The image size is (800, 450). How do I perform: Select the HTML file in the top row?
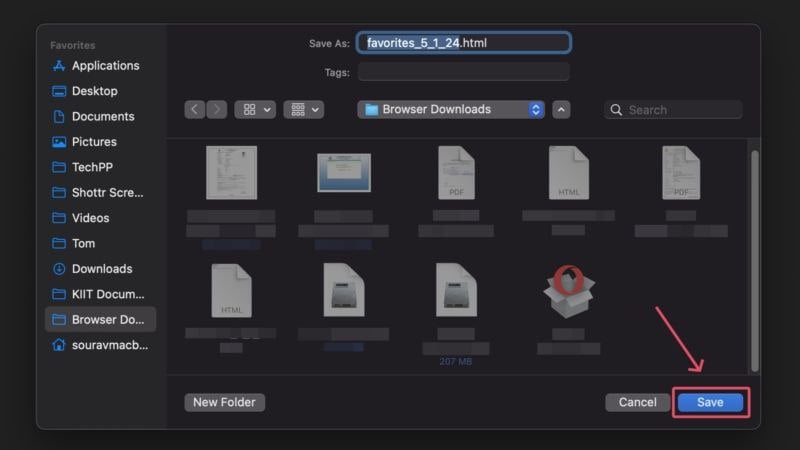click(568, 172)
